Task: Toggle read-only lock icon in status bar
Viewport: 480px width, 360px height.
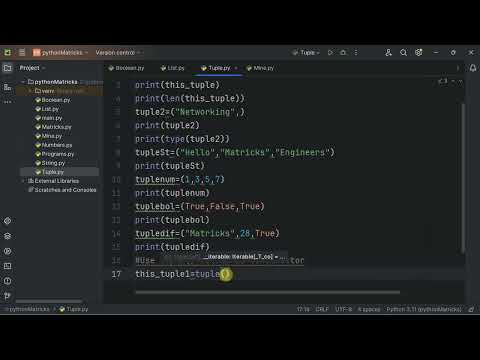Action: pyautogui.click(x=471, y=309)
